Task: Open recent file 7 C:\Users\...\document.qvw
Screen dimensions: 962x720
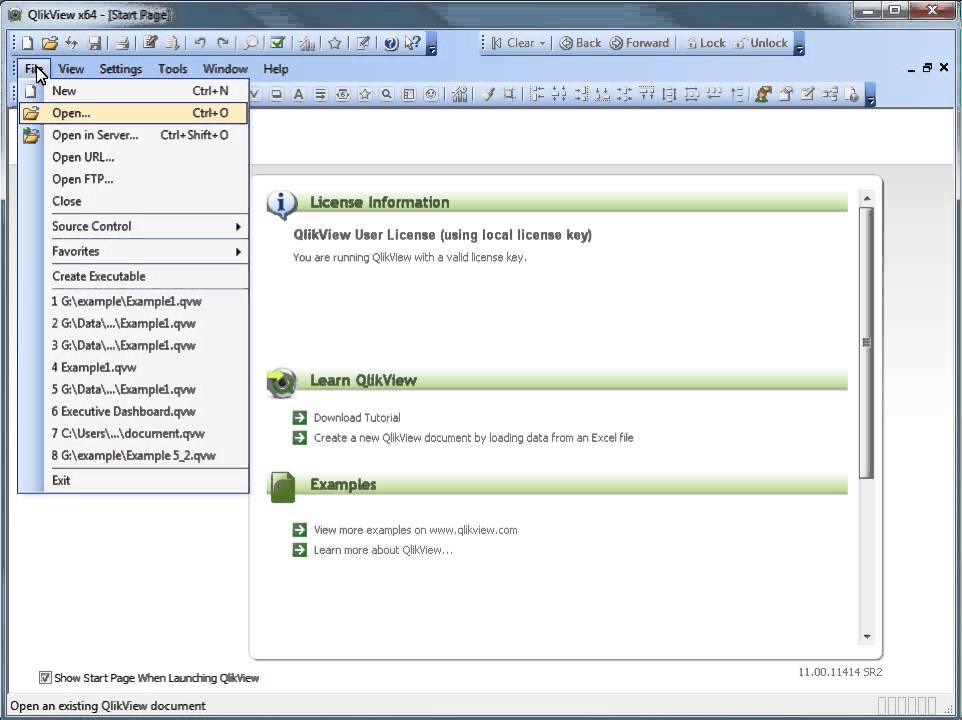Action: [x=134, y=434]
